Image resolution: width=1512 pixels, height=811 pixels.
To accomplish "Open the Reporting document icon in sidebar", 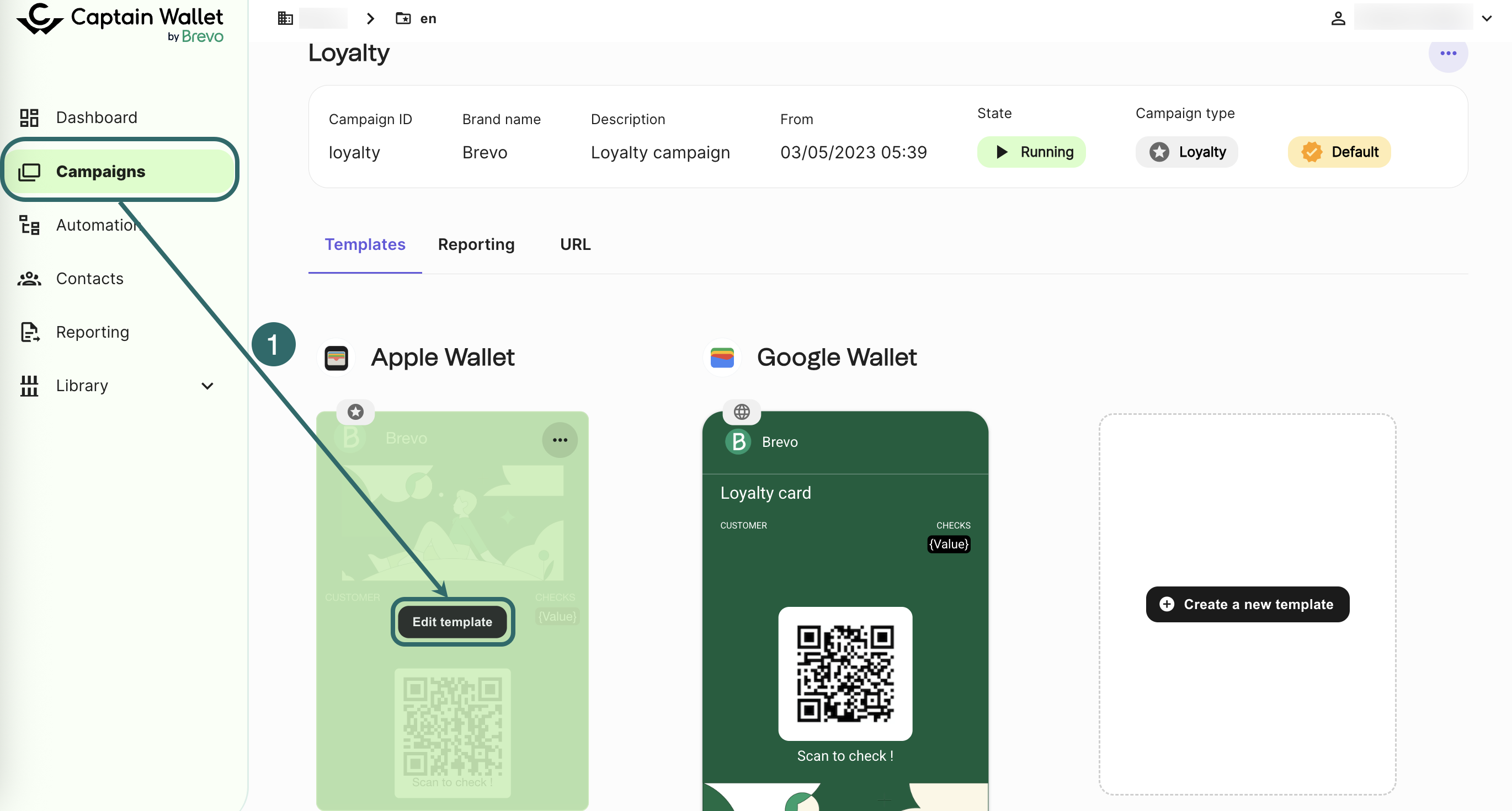I will click(x=29, y=332).
